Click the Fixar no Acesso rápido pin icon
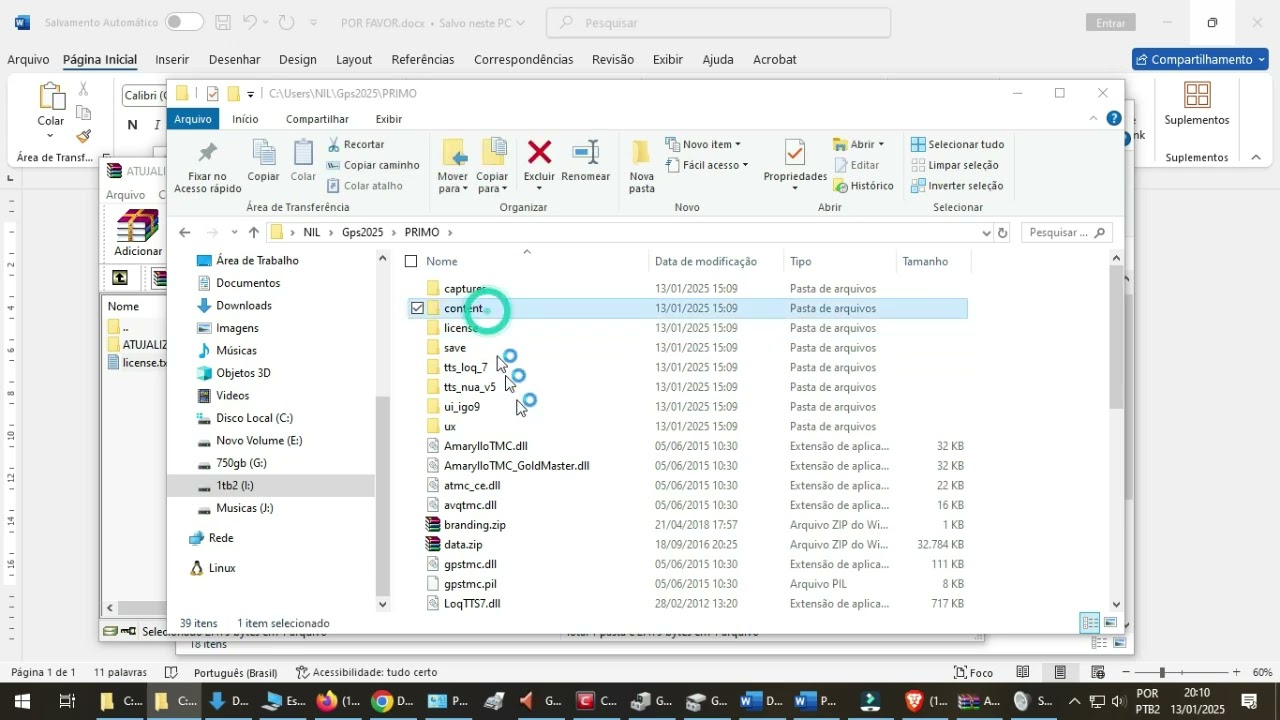 (207, 154)
